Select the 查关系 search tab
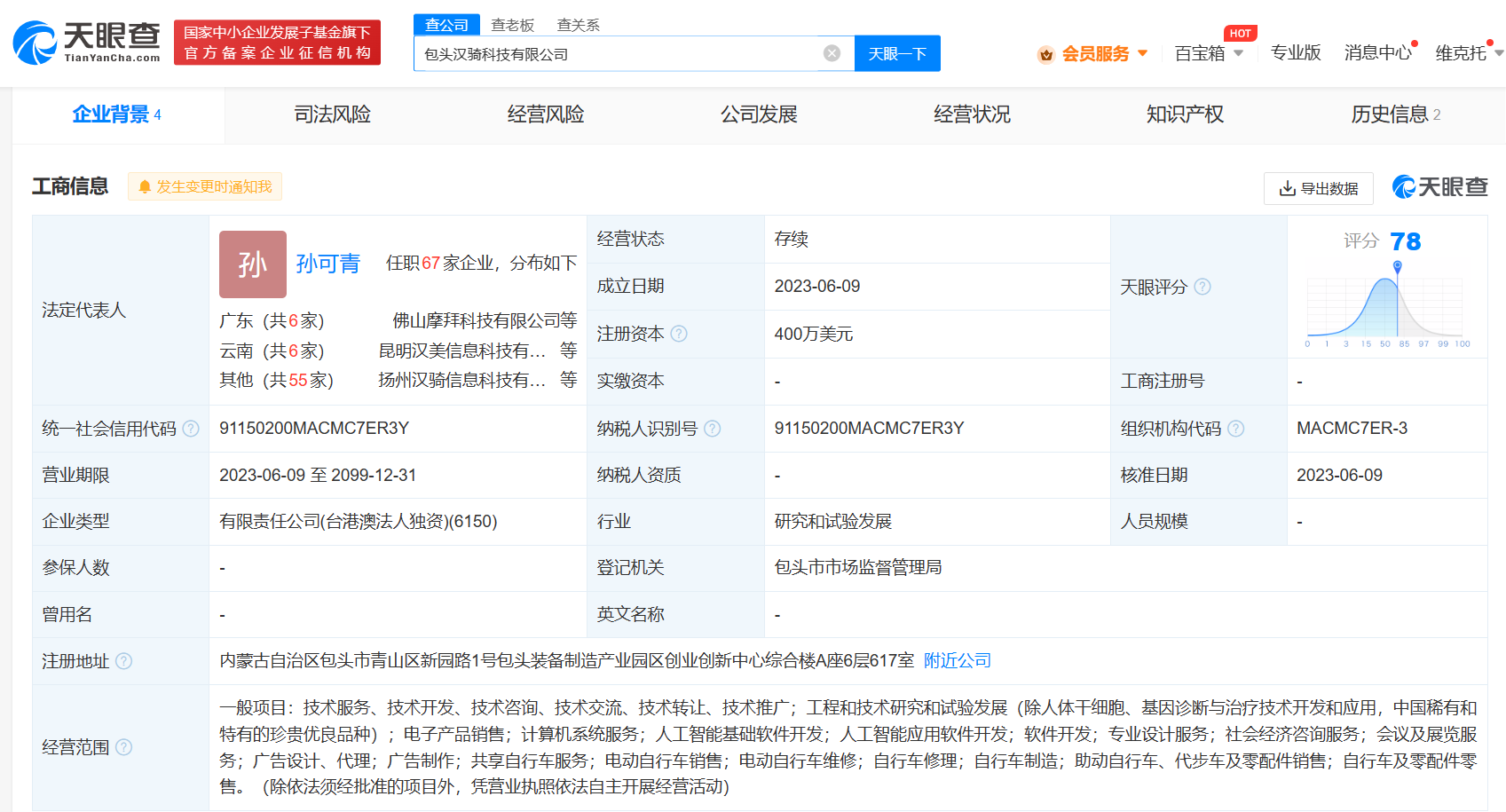The image size is (1506, 812). point(579,25)
